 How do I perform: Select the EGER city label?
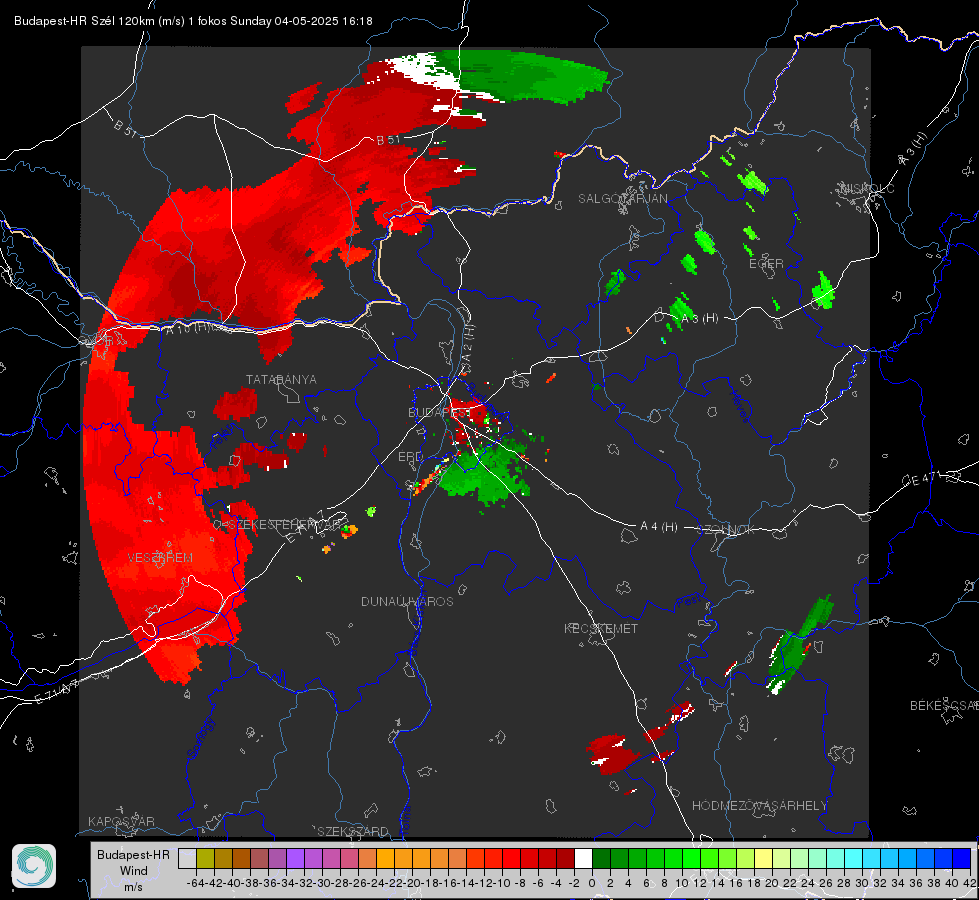tap(766, 264)
